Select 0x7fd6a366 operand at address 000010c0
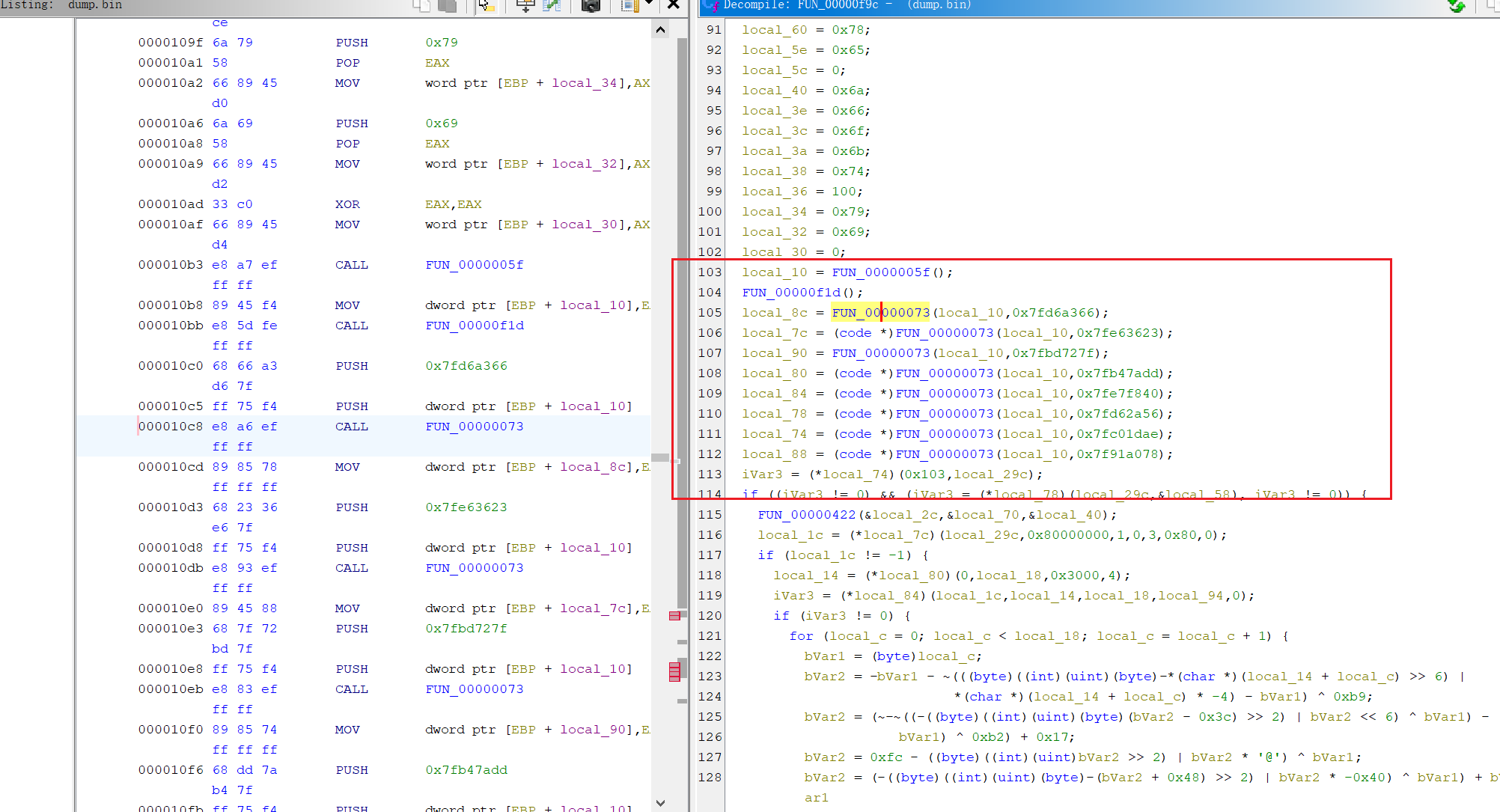The height and width of the screenshot is (812, 1500). pyautogui.click(x=466, y=366)
